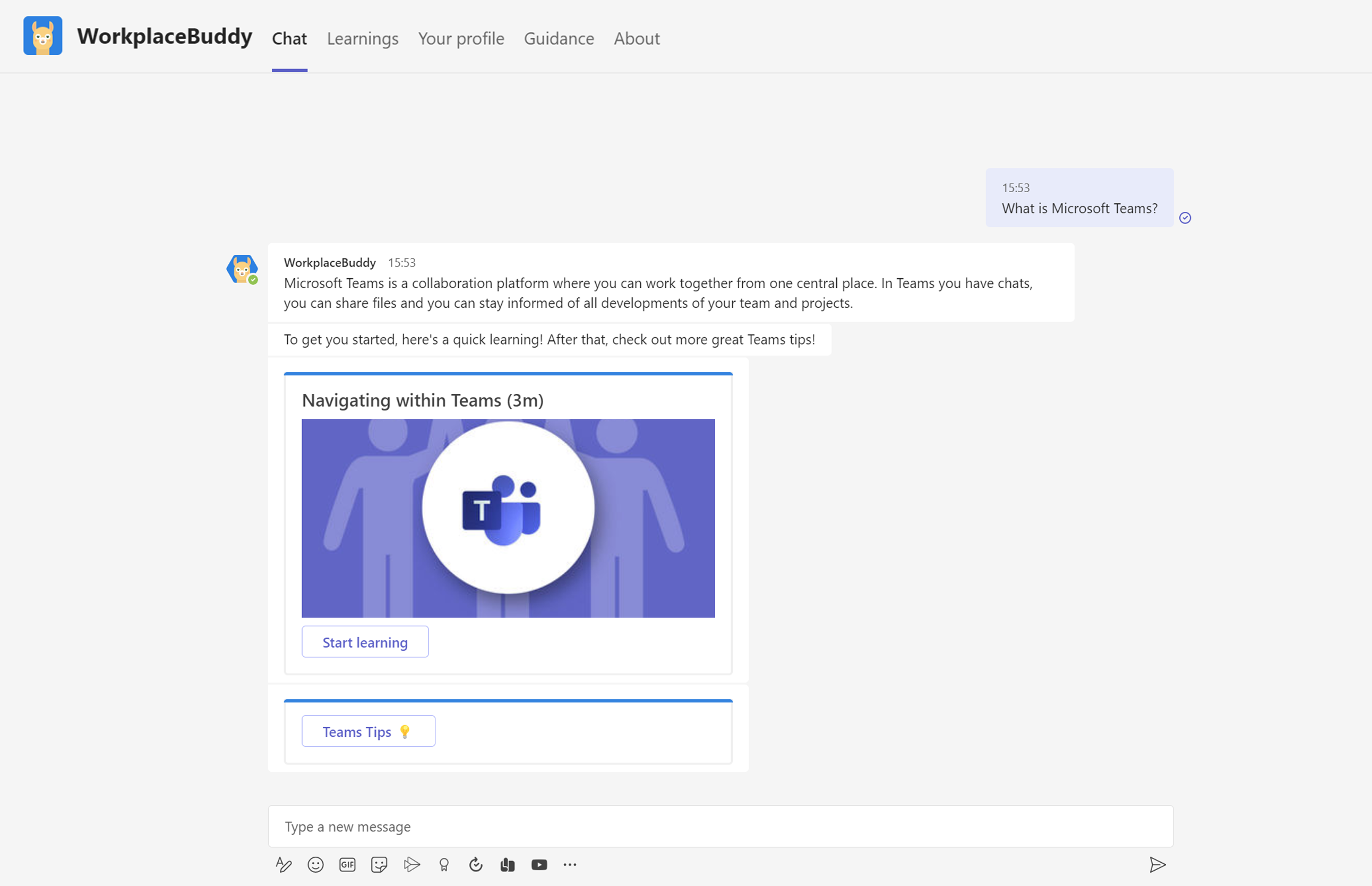Click the Stream arrow icon
The width and height of the screenshot is (1372, 886).
[412, 864]
